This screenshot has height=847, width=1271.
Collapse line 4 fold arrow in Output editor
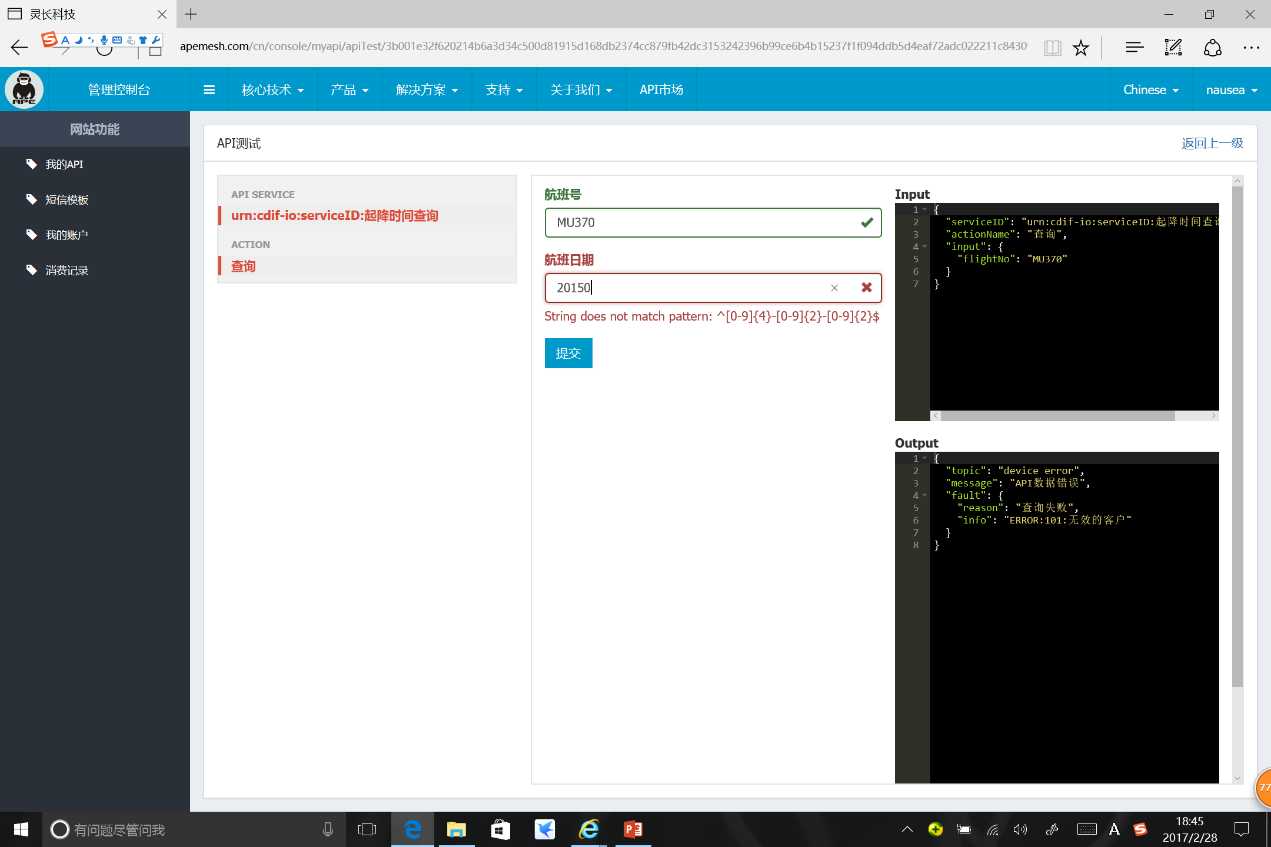(924, 496)
